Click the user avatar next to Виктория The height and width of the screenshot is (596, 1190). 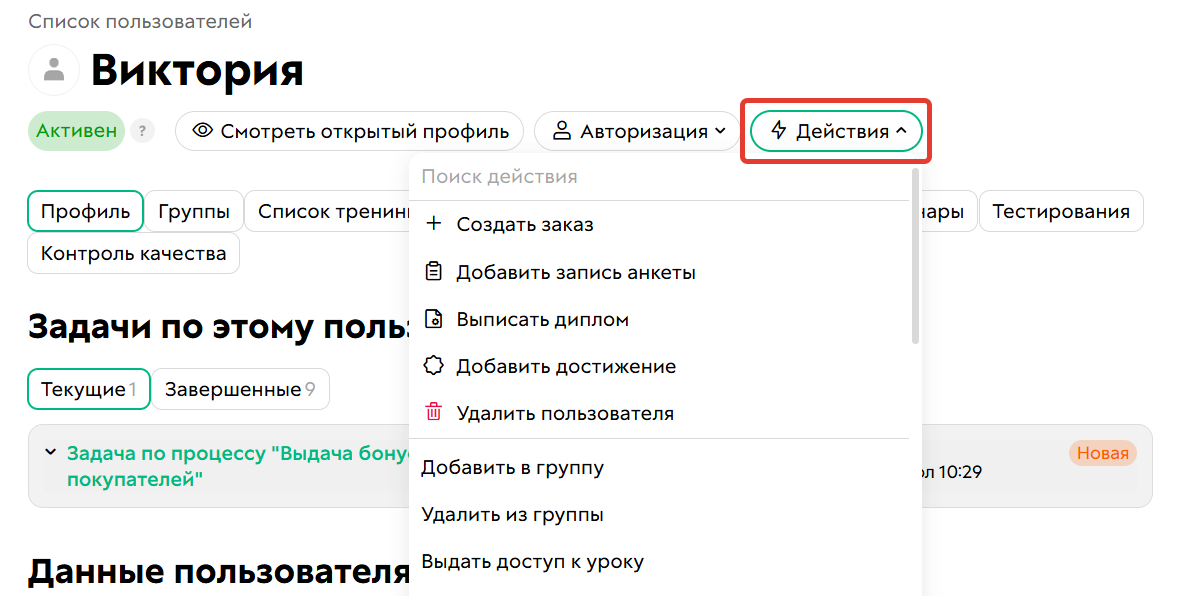click(53, 70)
